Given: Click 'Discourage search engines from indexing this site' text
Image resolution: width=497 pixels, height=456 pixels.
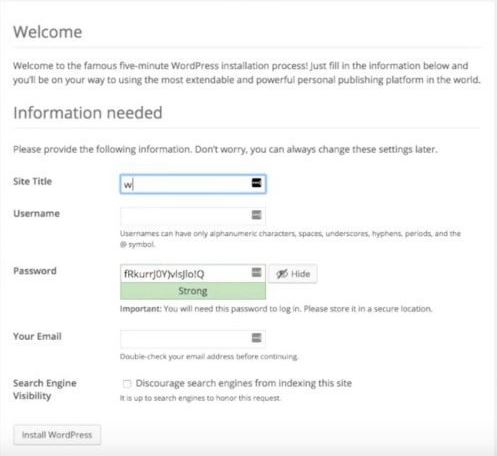Looking at the screenshot, I should click(244, 383).
